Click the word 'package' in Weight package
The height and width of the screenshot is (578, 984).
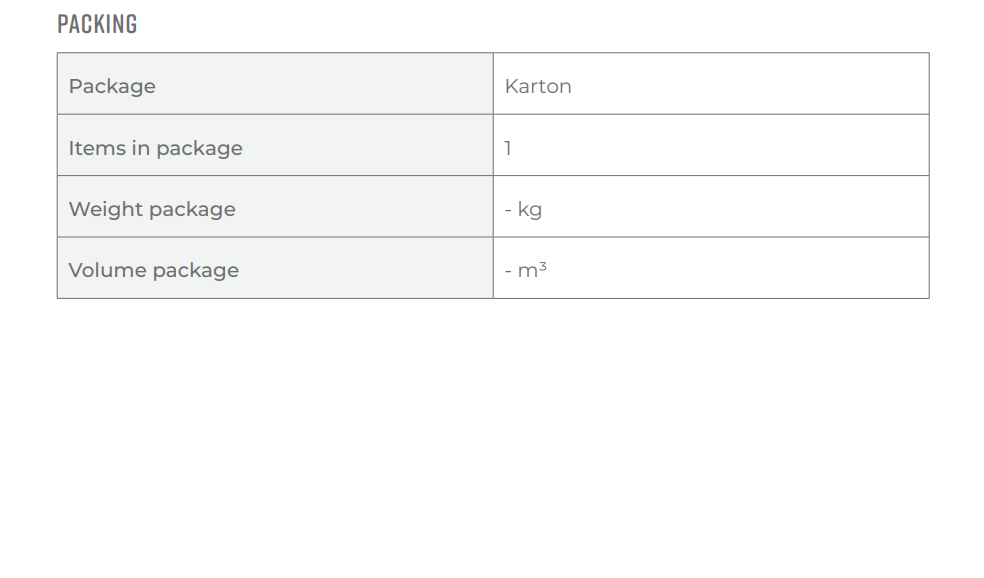tap(192, 210)
